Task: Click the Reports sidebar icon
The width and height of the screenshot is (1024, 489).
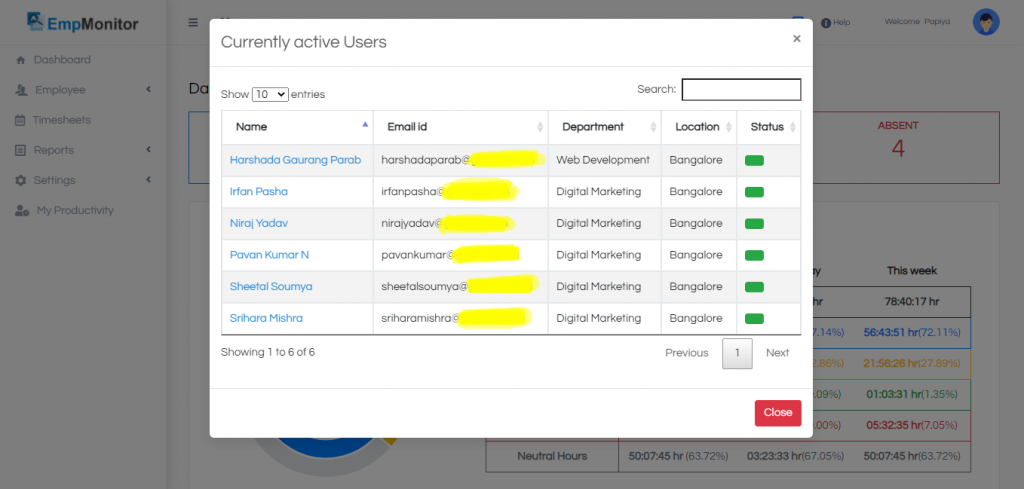Action: (20, 150)
